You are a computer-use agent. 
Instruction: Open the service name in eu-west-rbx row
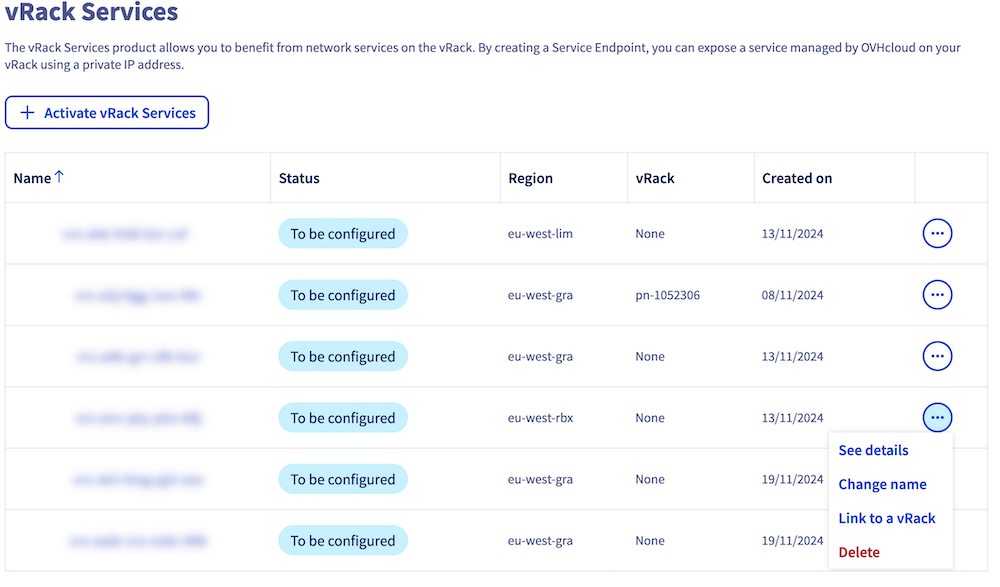[x=138, y=418]
